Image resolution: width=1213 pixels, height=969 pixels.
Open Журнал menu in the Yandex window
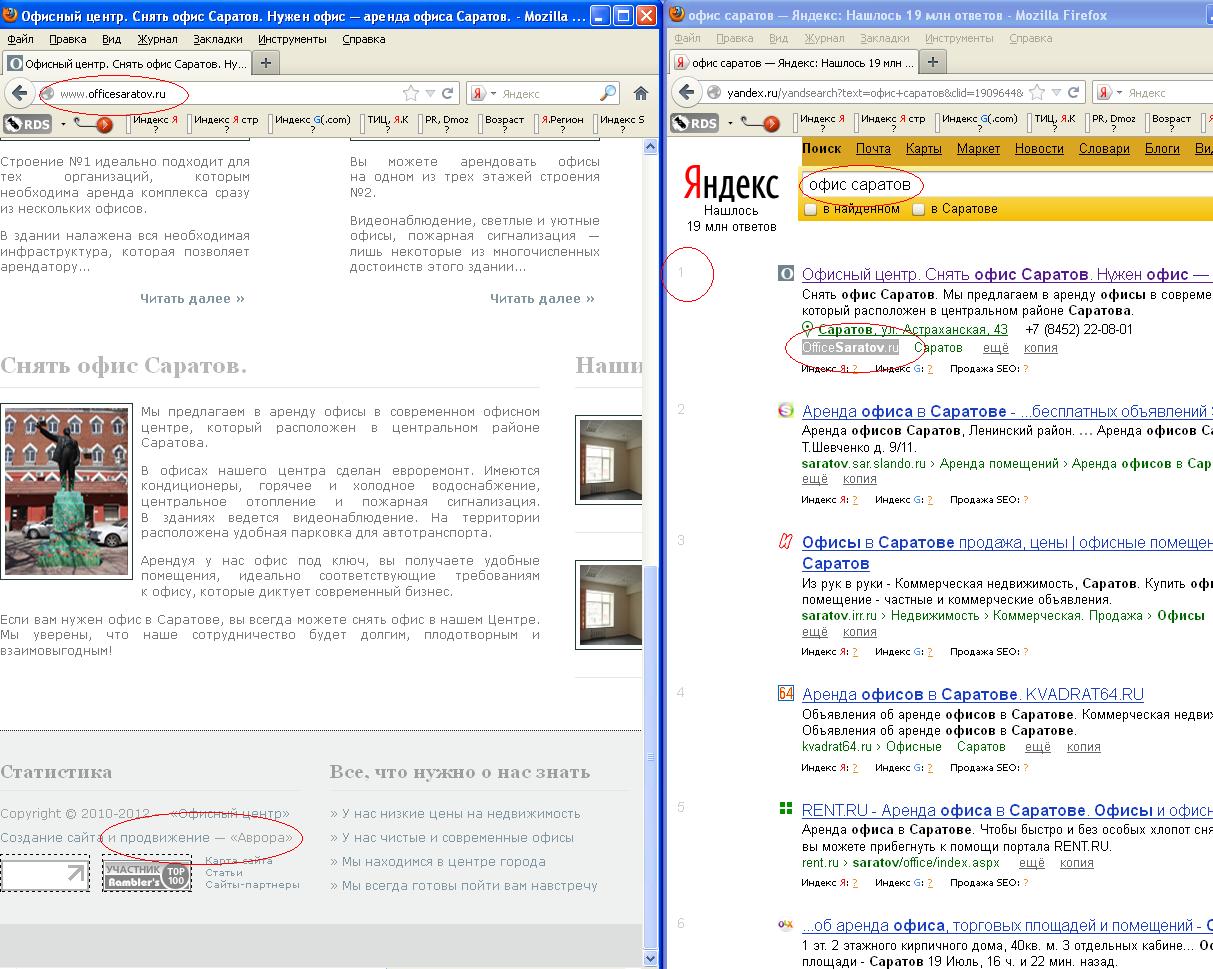pos(825,38)
